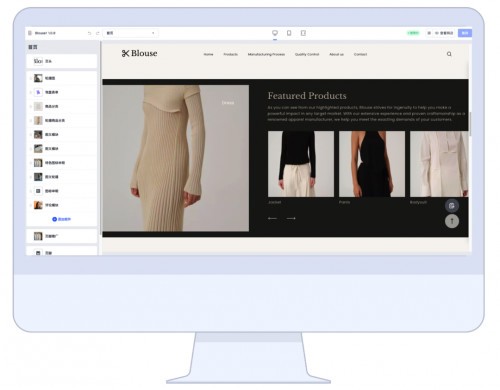500x390 pixels.
Task: Open the search magnifier on Blouse site
Action: (x=449, y=54)
